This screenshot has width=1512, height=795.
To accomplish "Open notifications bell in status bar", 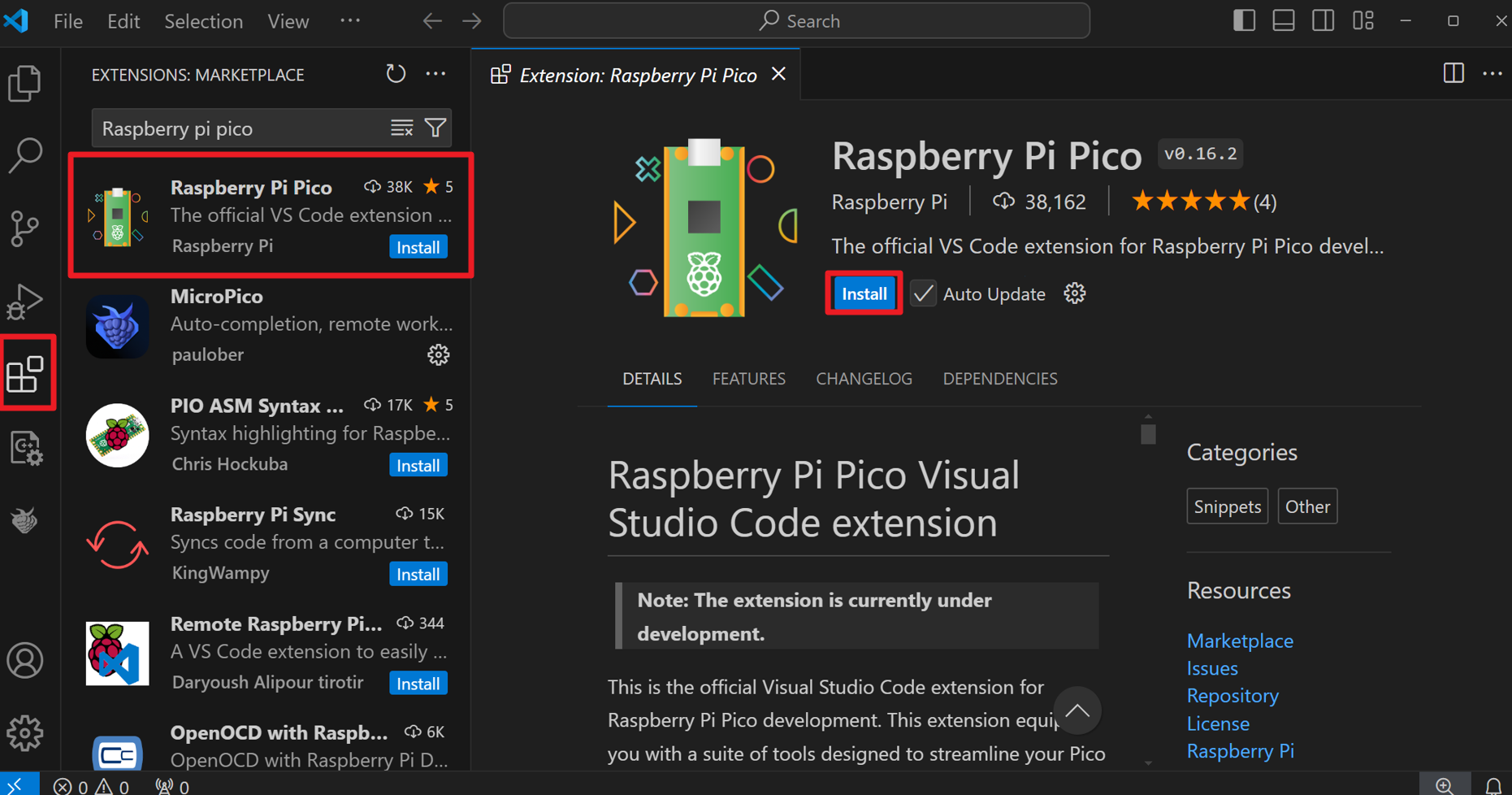I will click(1493, 786).
